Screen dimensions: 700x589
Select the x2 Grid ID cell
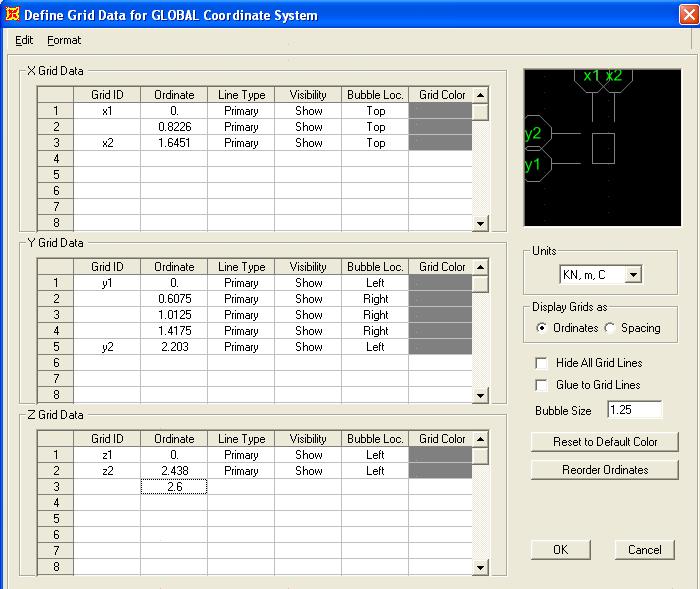pyautogui.click(x=107, y=143)
